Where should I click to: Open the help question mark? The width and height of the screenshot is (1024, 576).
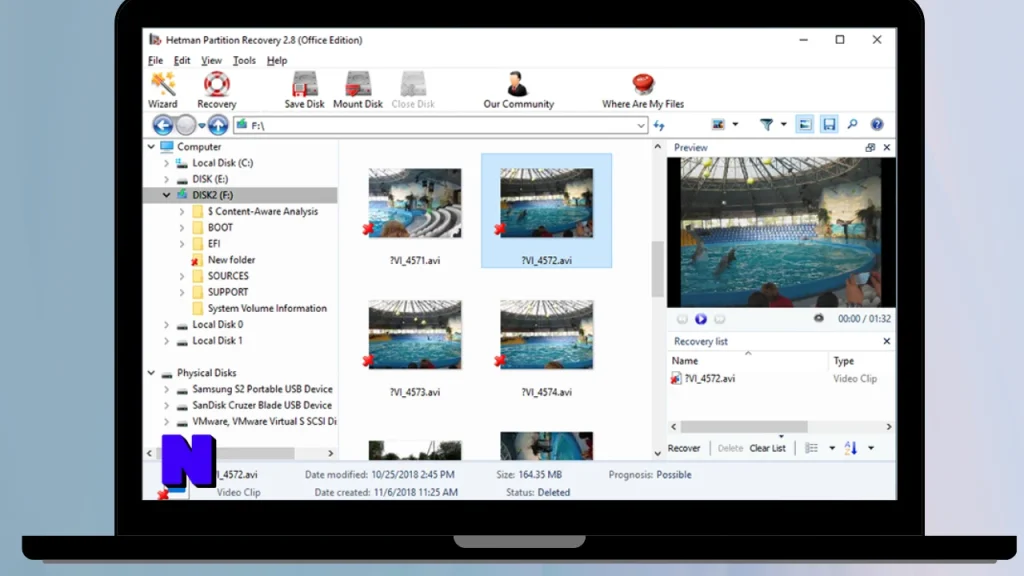[877, 124]
